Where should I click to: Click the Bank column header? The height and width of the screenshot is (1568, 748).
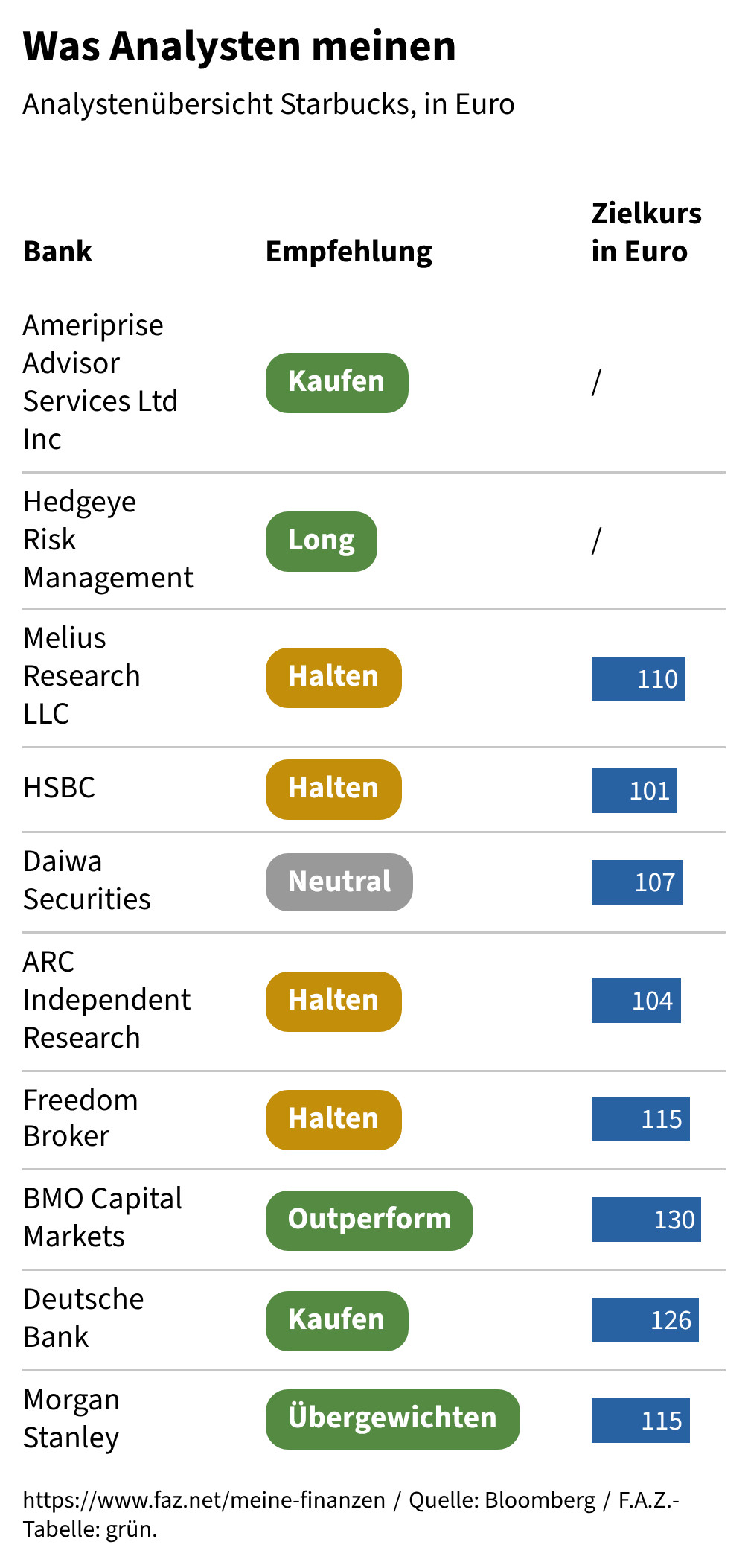click(58, 252)
